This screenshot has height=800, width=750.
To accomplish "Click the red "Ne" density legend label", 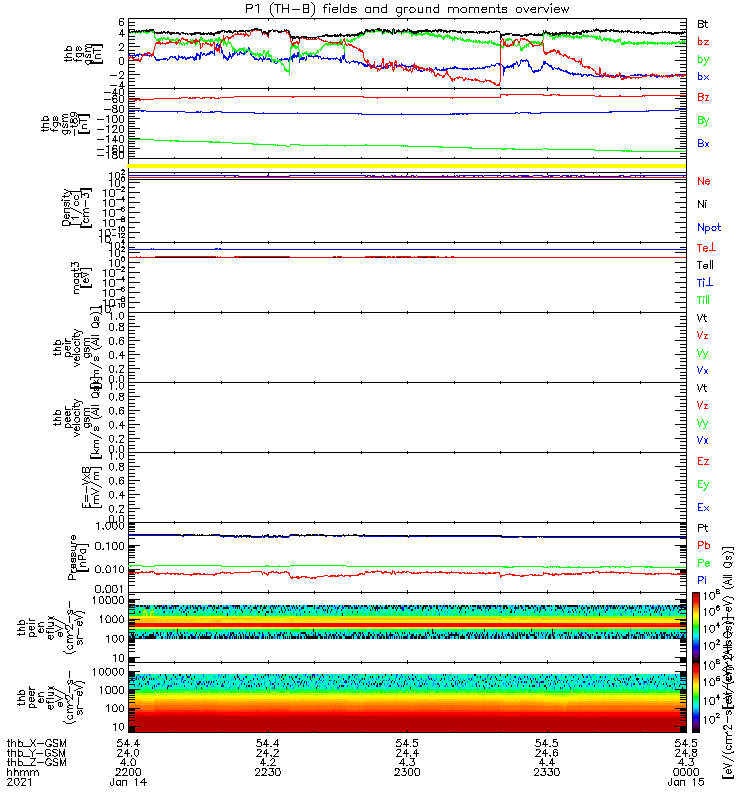I will pos(704,181).
